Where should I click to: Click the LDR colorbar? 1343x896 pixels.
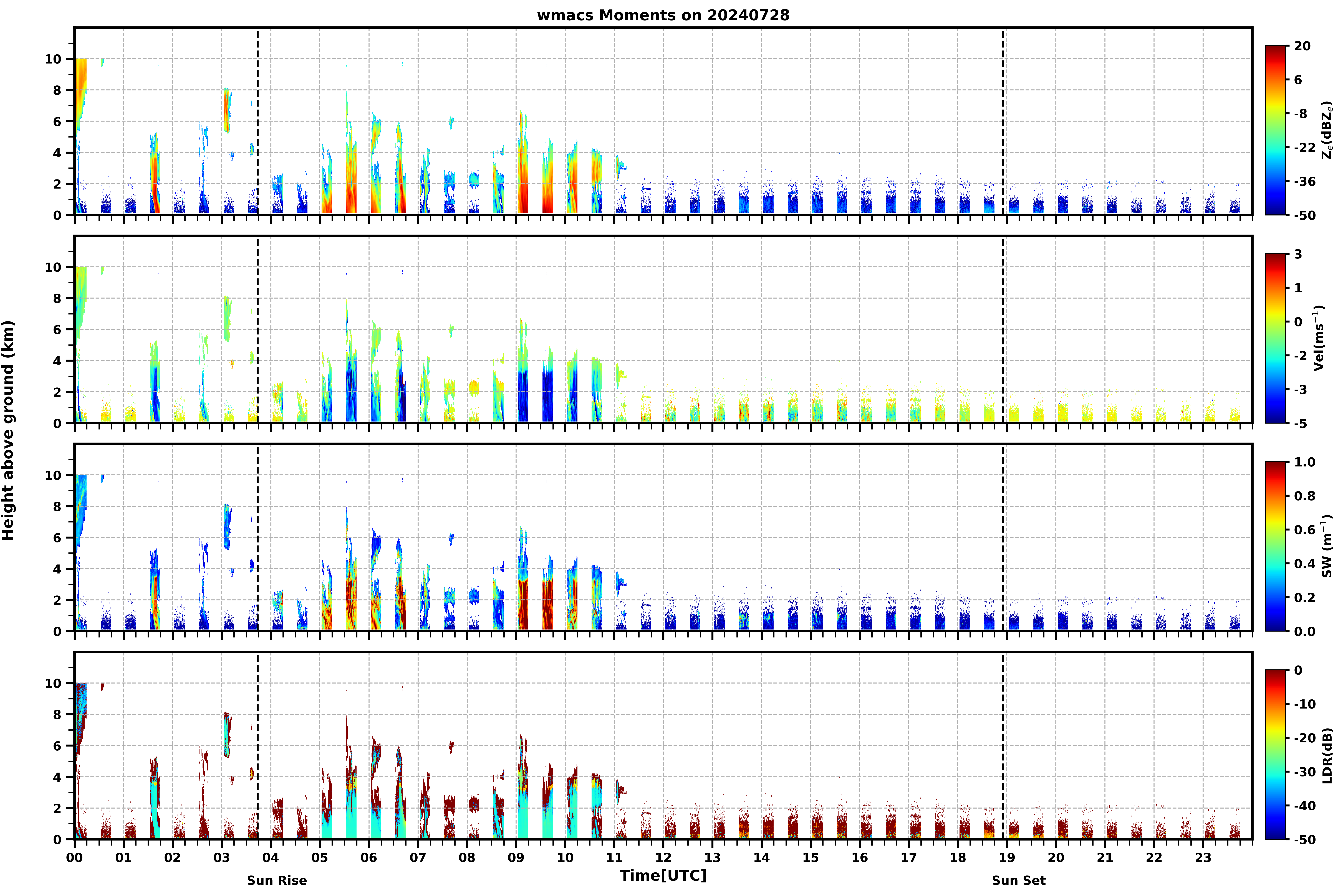[1276, 754]
